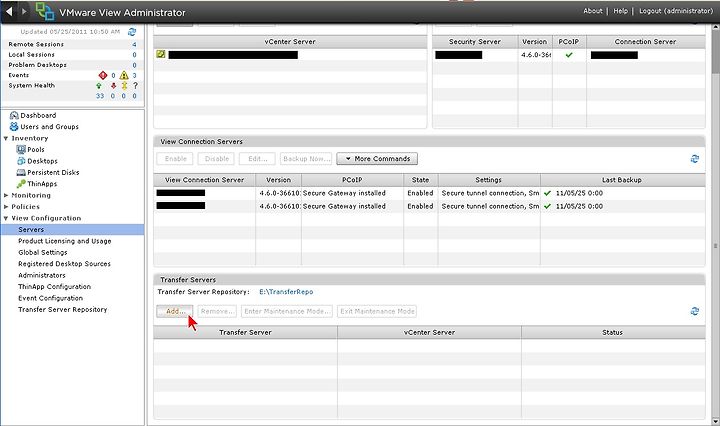
Task: Refresh the Transfer Servers list
Action: point(695,311)
